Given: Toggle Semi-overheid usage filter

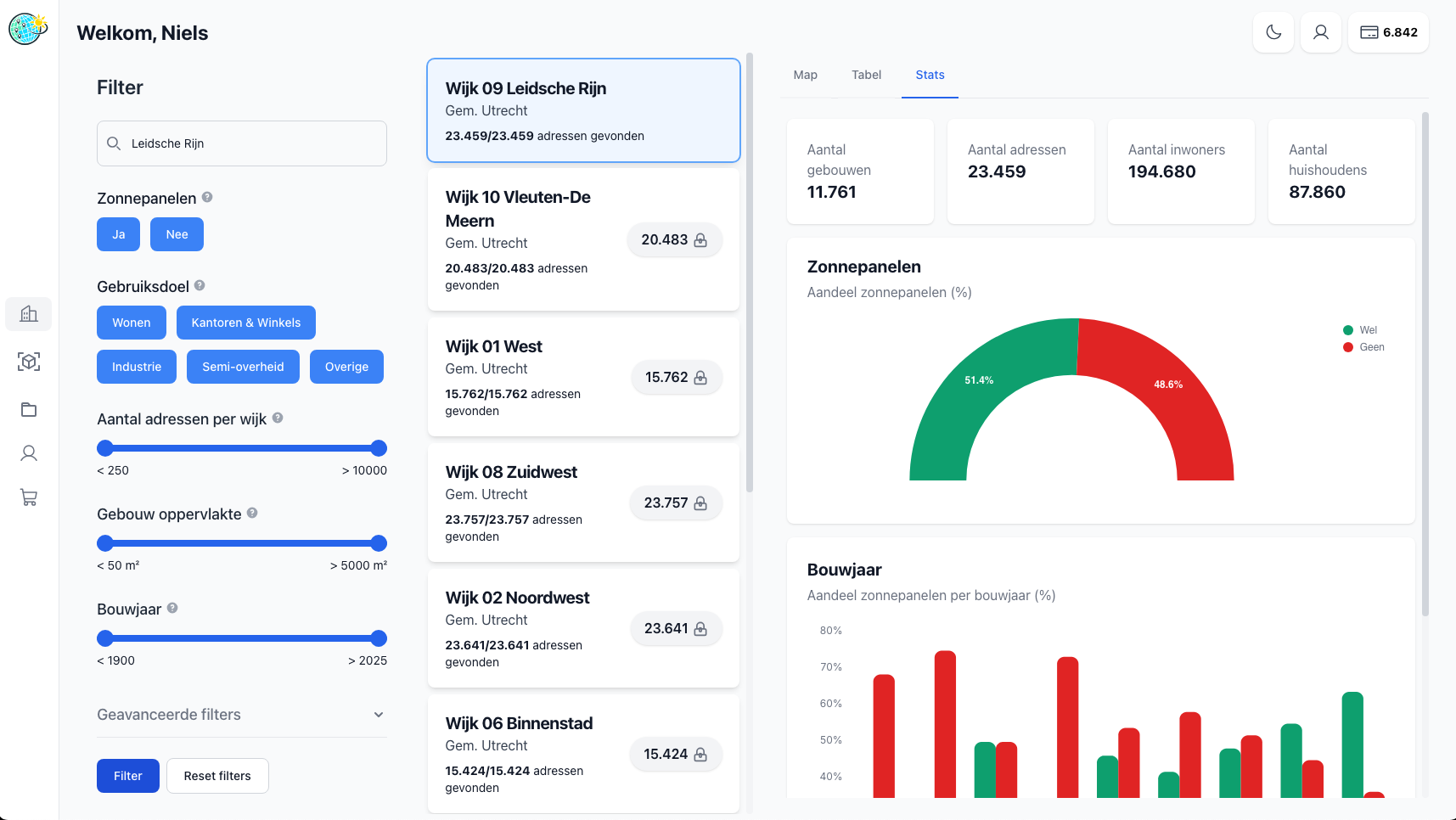Looking at the screenshot, I should pos(243,367).
